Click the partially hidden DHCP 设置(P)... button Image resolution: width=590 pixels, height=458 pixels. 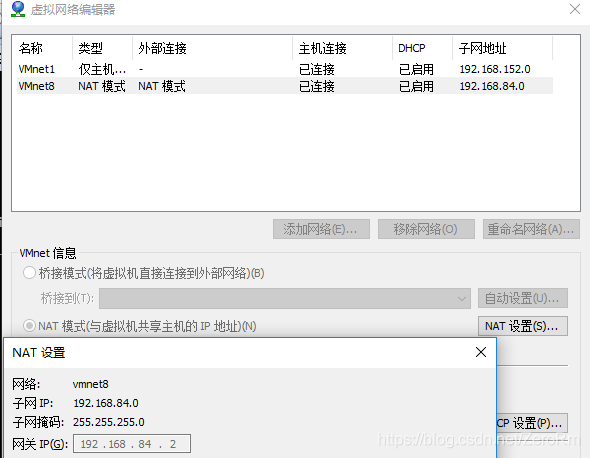point(532,423)
